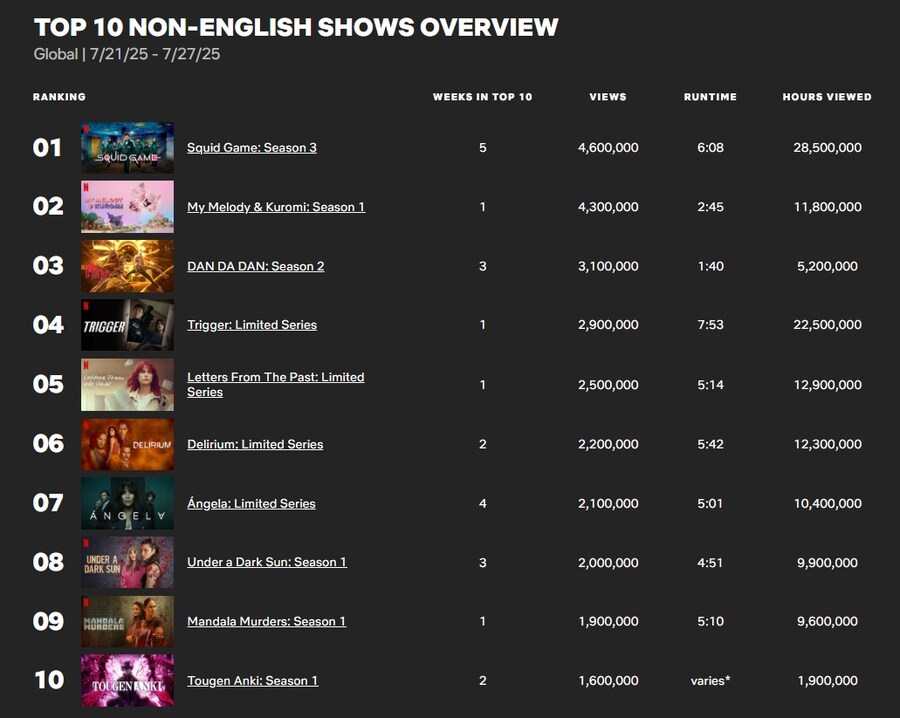Click the 4,300,000 views value
This screenshot has width=900, height=718.
608,207
